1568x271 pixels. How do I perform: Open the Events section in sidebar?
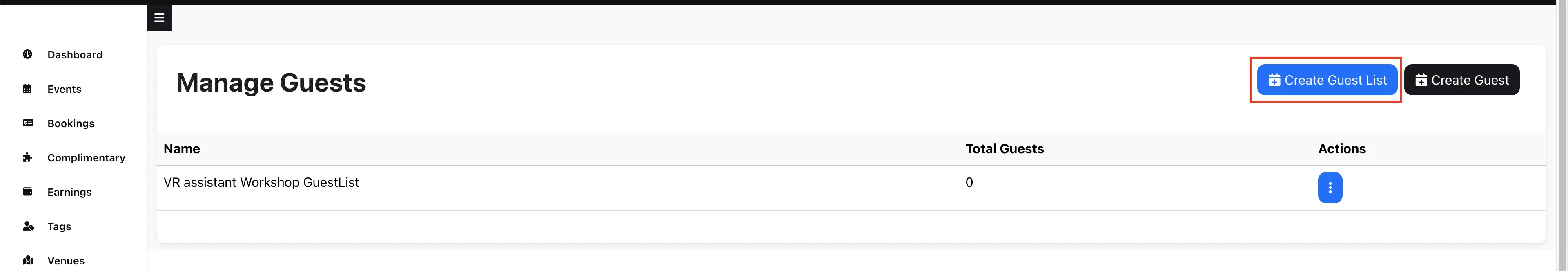pyautogui.click(x=65, y=88)
